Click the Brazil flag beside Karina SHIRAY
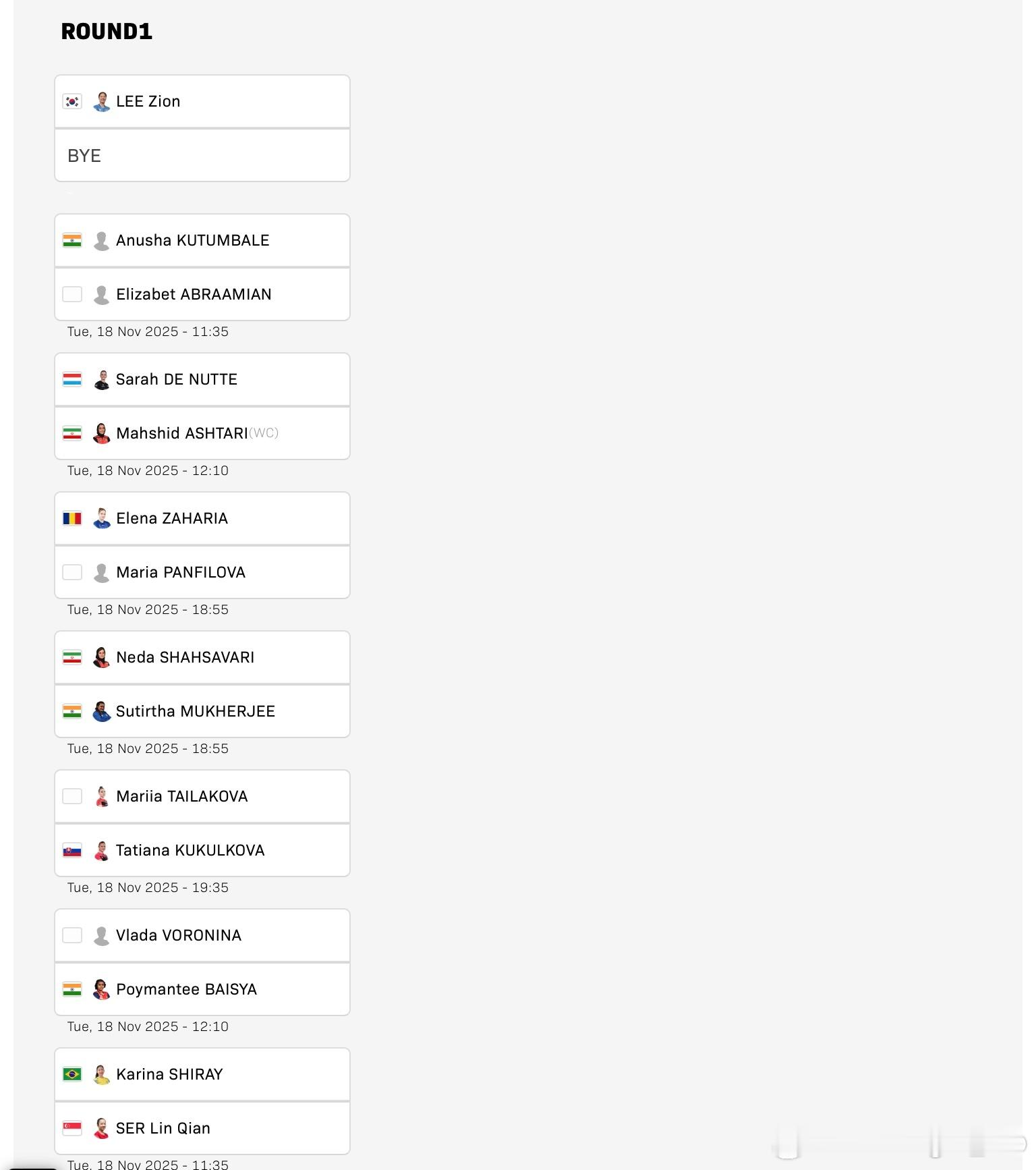 [x=72, y=1075]
